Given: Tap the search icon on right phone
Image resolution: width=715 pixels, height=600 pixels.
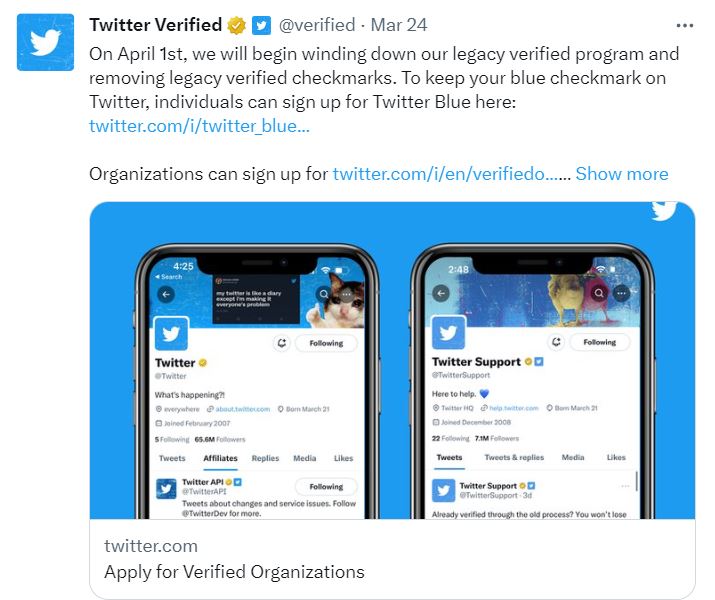Looking at the screenshot, I should click(598, 293).
